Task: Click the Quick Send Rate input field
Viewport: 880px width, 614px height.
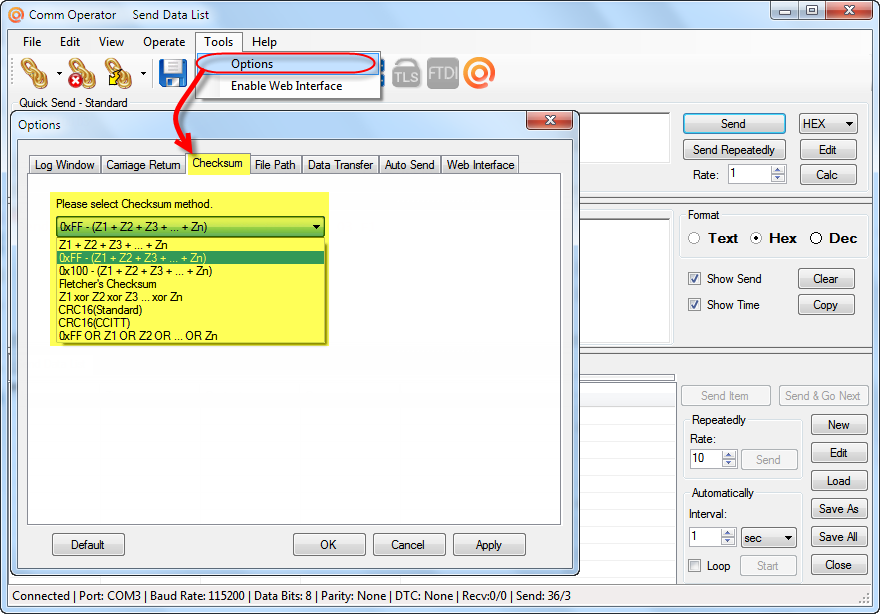Action: (x=750, y=175)
